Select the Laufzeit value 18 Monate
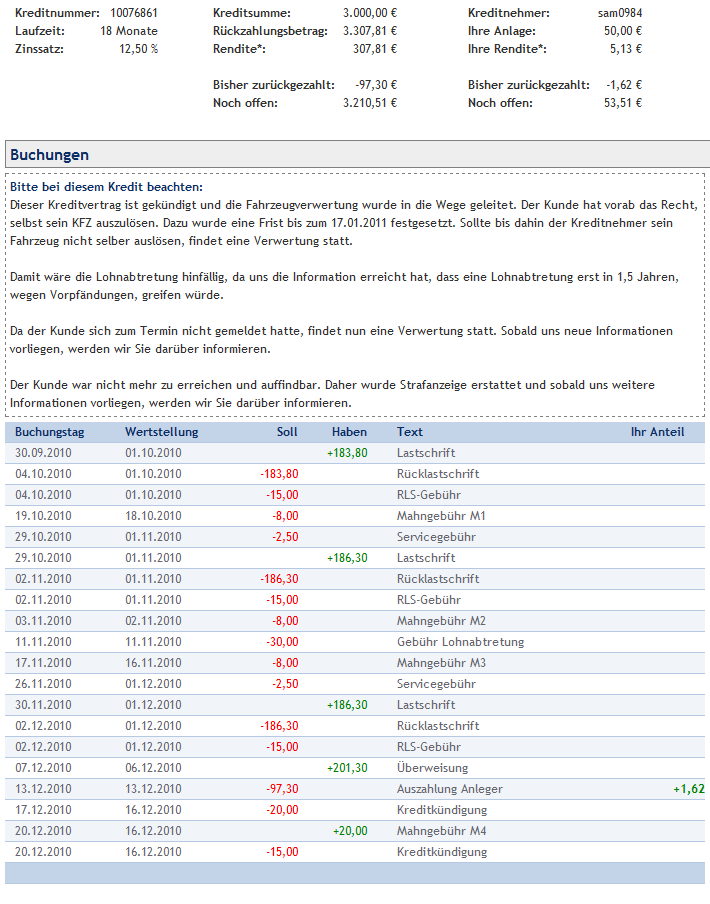 tap(129, 31)
